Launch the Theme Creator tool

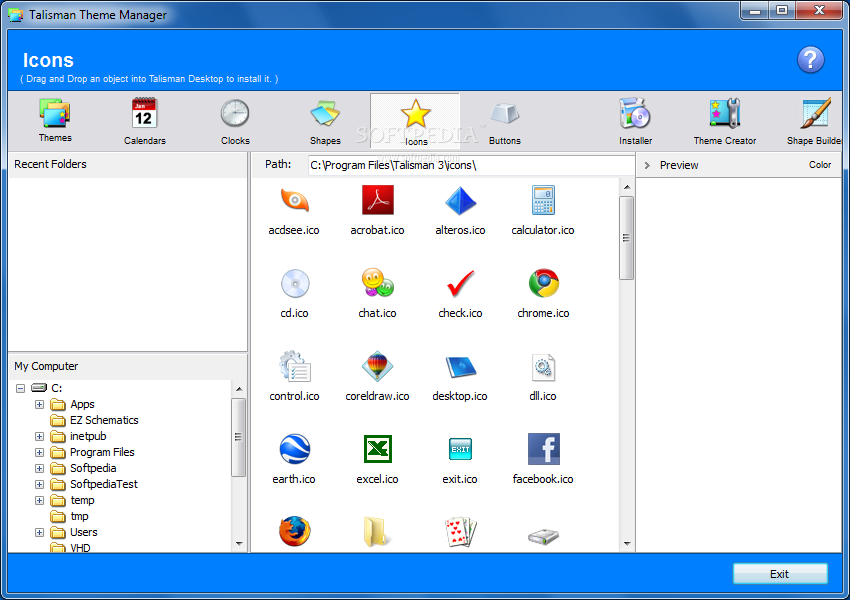coord(725,122)
